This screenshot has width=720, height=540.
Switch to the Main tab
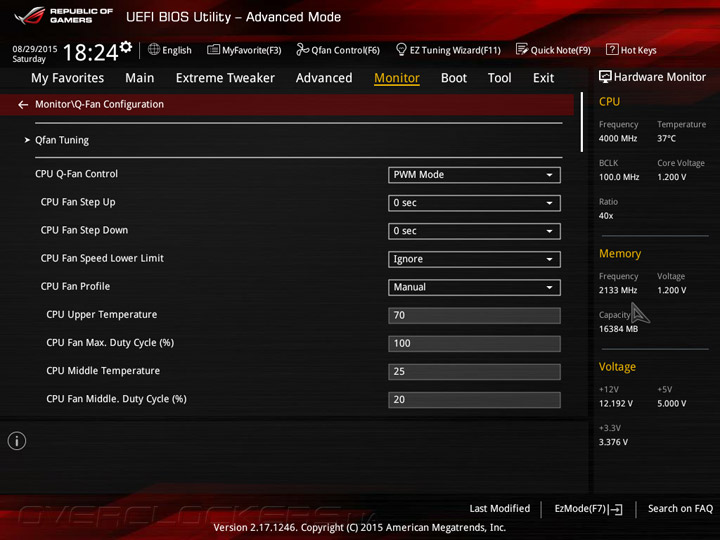pyautogui.click(x=140, y=78)
